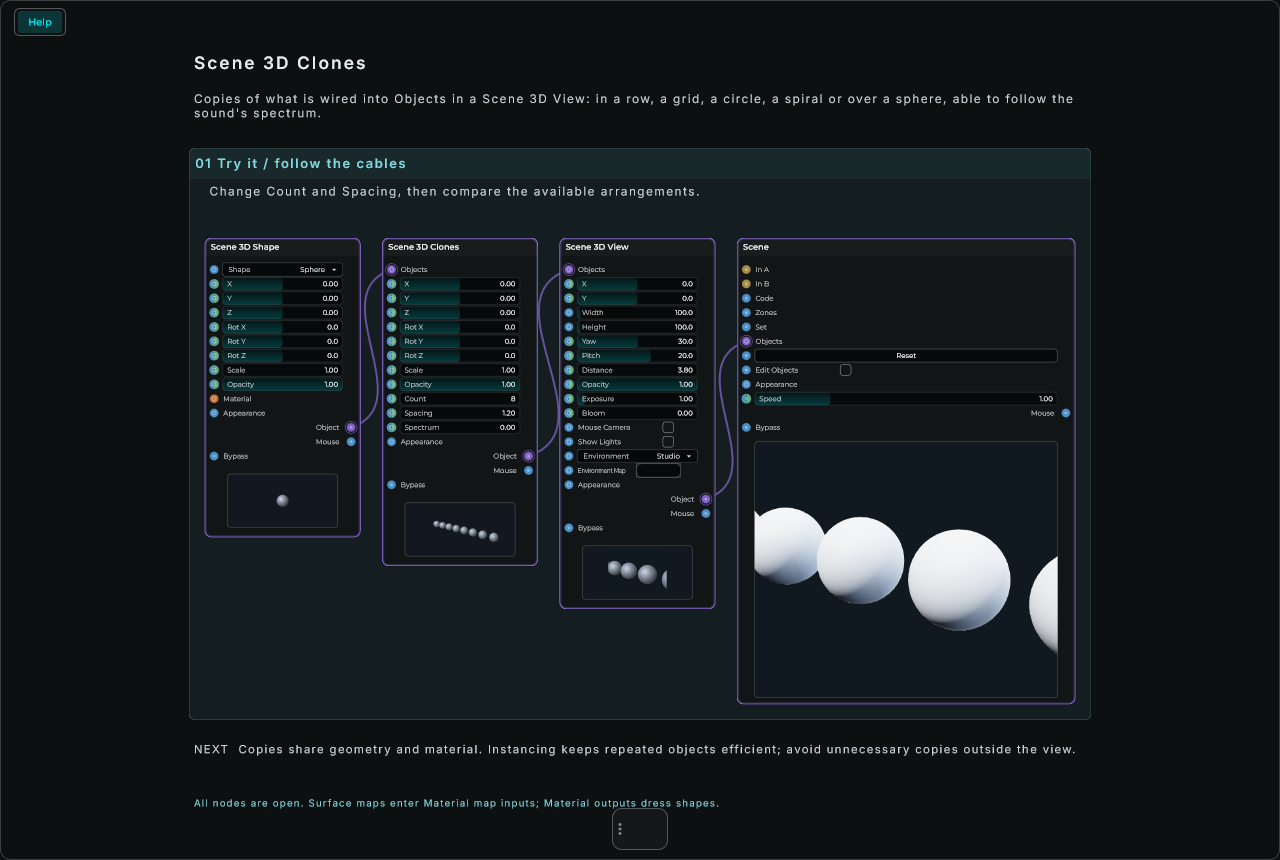Click the Object output port of Scene 3D Clones
Screen dimensions: 1280x860
coord(528,456)
